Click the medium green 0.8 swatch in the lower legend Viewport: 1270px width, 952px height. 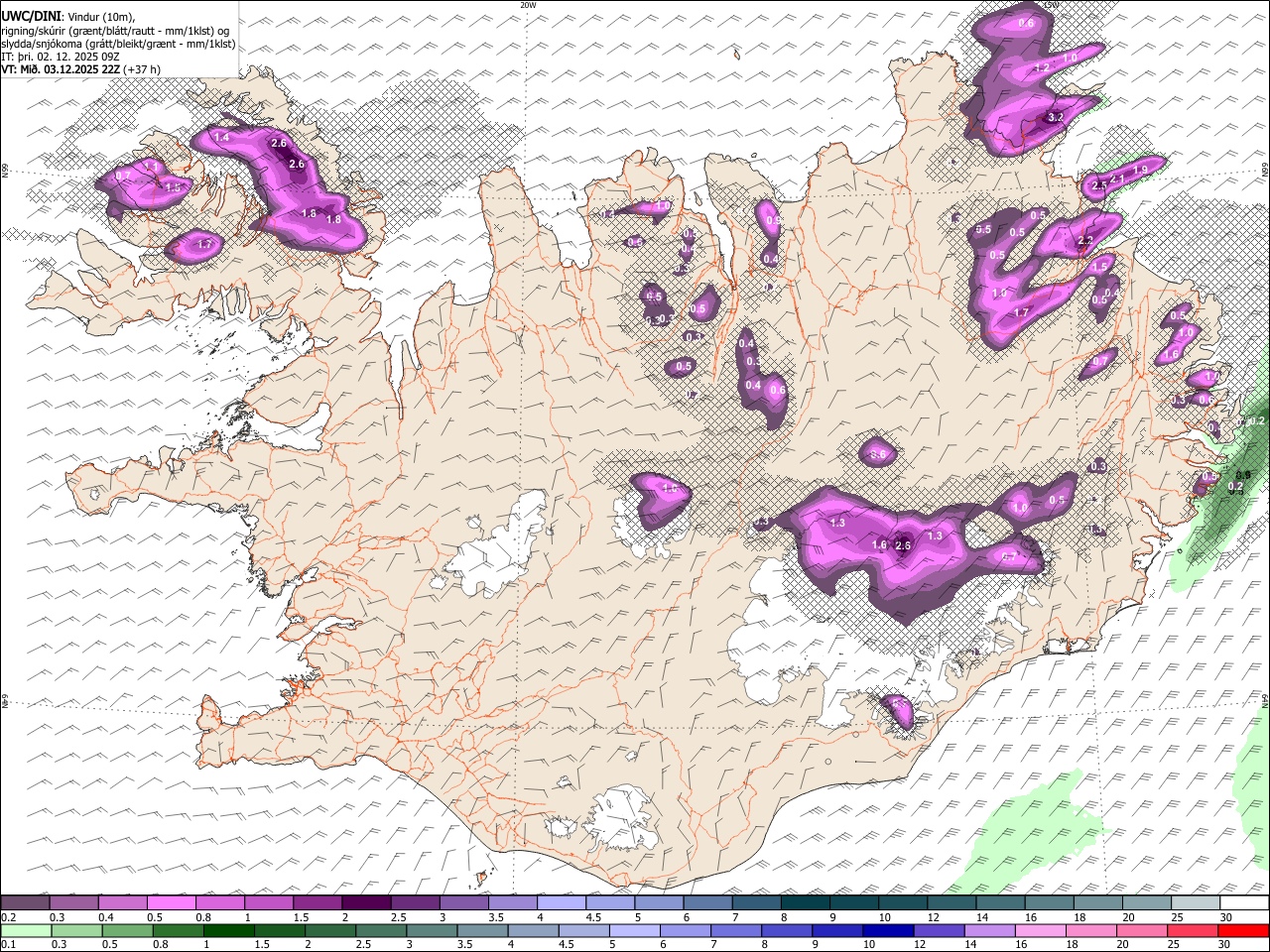[179, 930]
